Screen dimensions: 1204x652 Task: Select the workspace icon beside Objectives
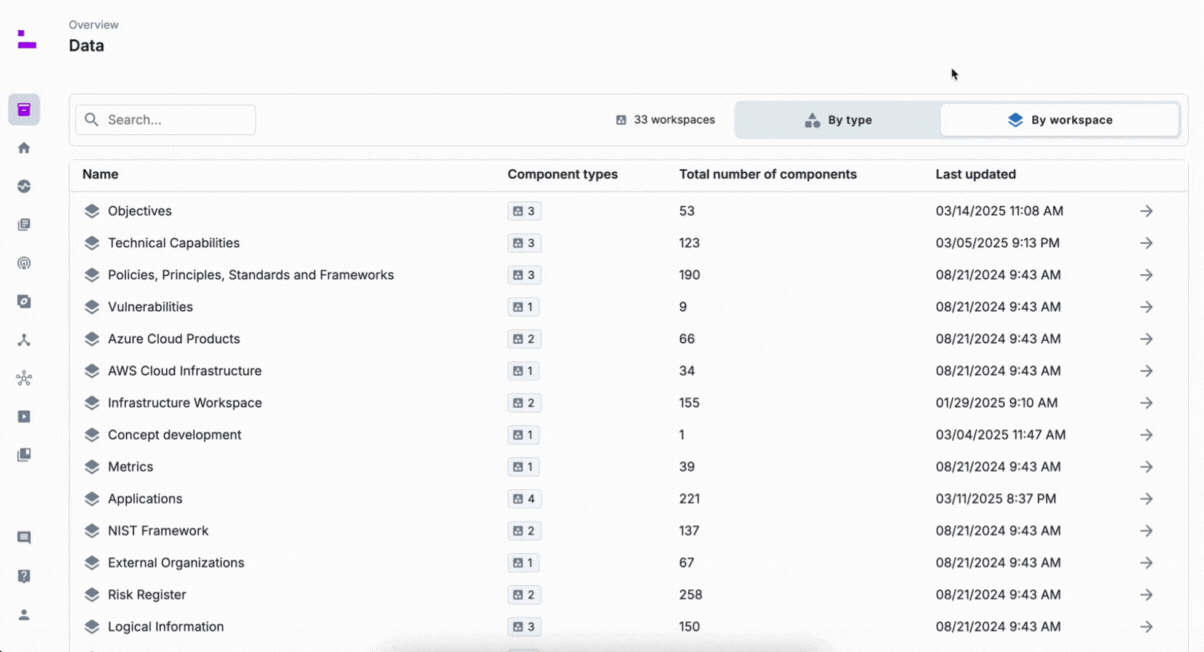pos(90,211)
